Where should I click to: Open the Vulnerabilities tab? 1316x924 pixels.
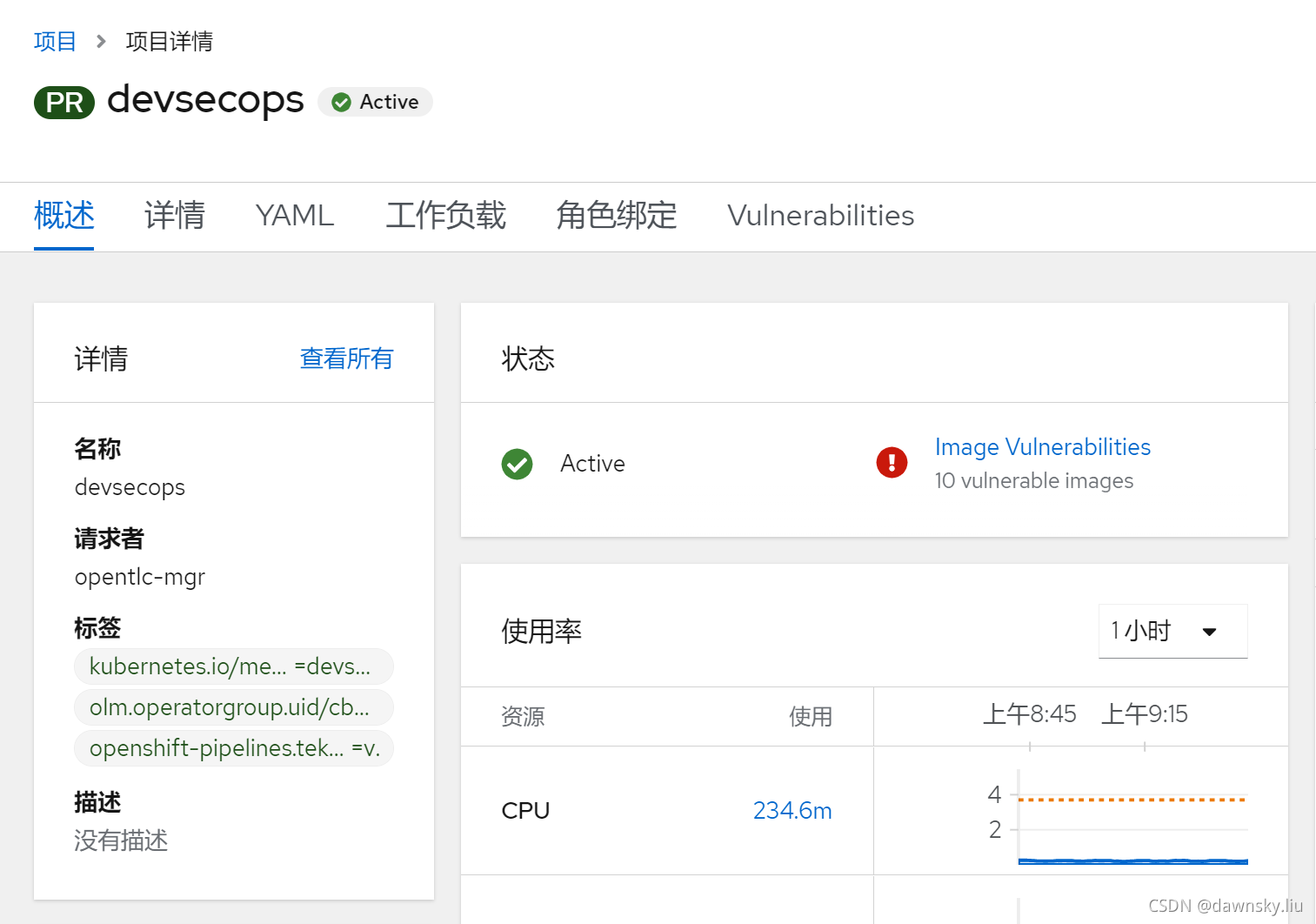tap(821, 216)
